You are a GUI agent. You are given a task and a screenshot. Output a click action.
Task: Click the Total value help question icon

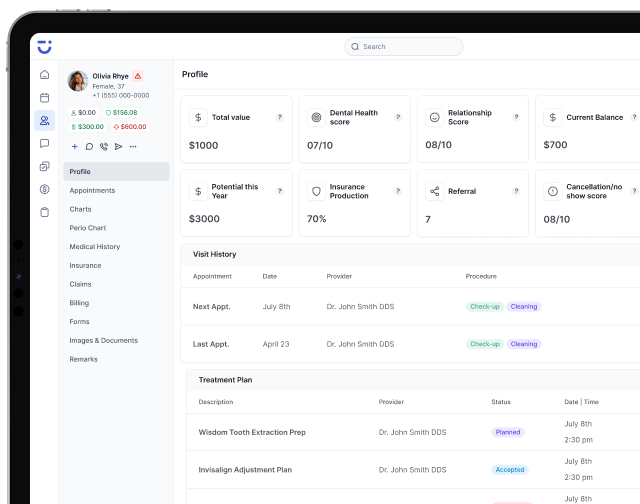click(280, 117)
